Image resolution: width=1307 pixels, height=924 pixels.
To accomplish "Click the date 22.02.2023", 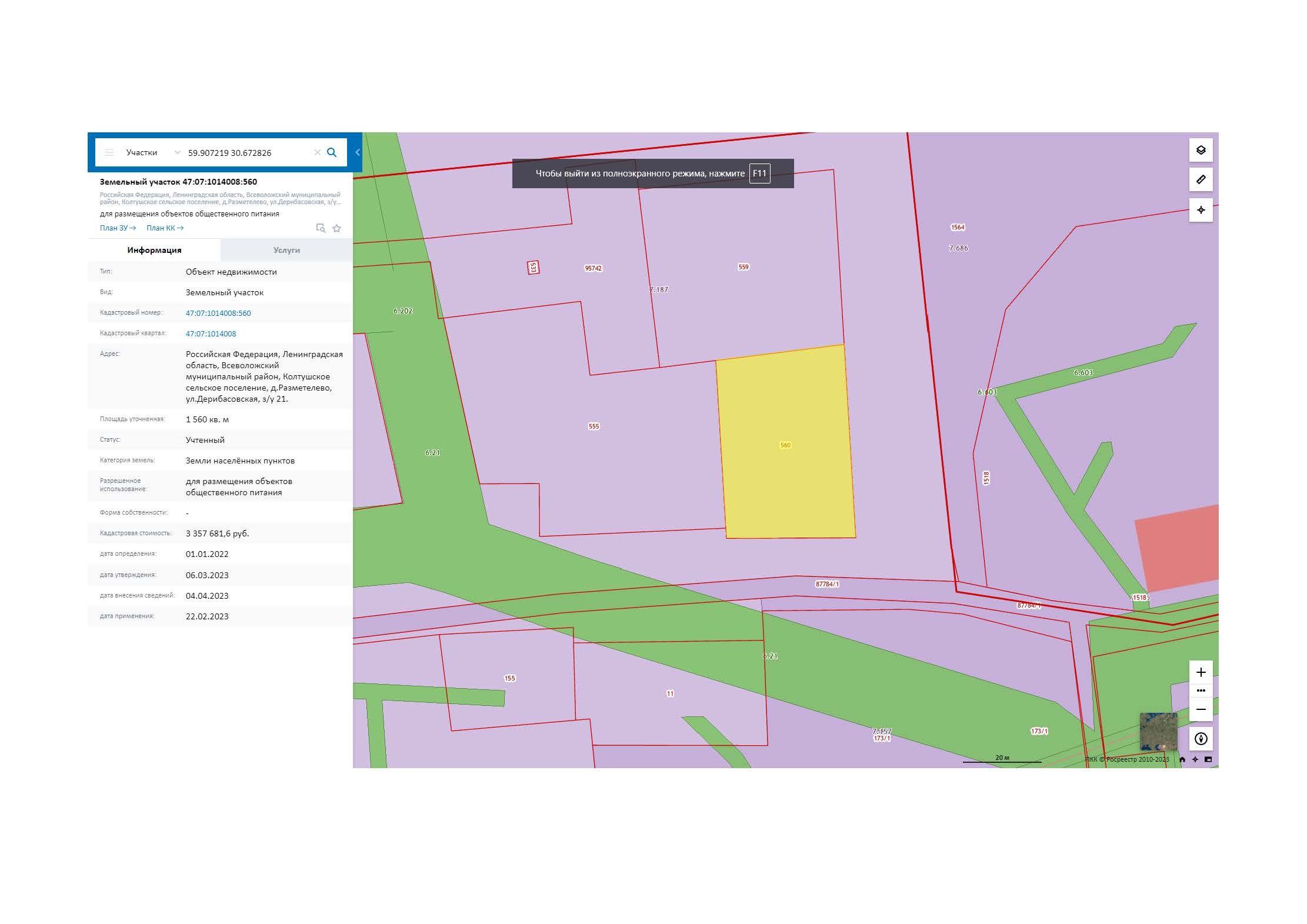I will [207, 616].
